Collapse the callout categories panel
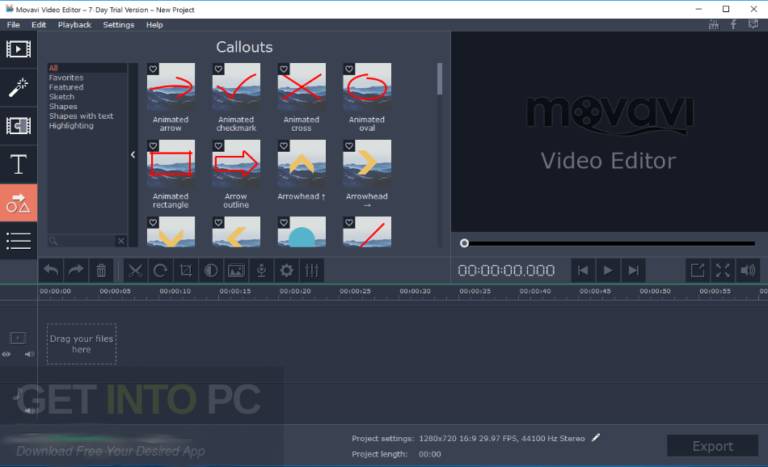 point(133,155)
